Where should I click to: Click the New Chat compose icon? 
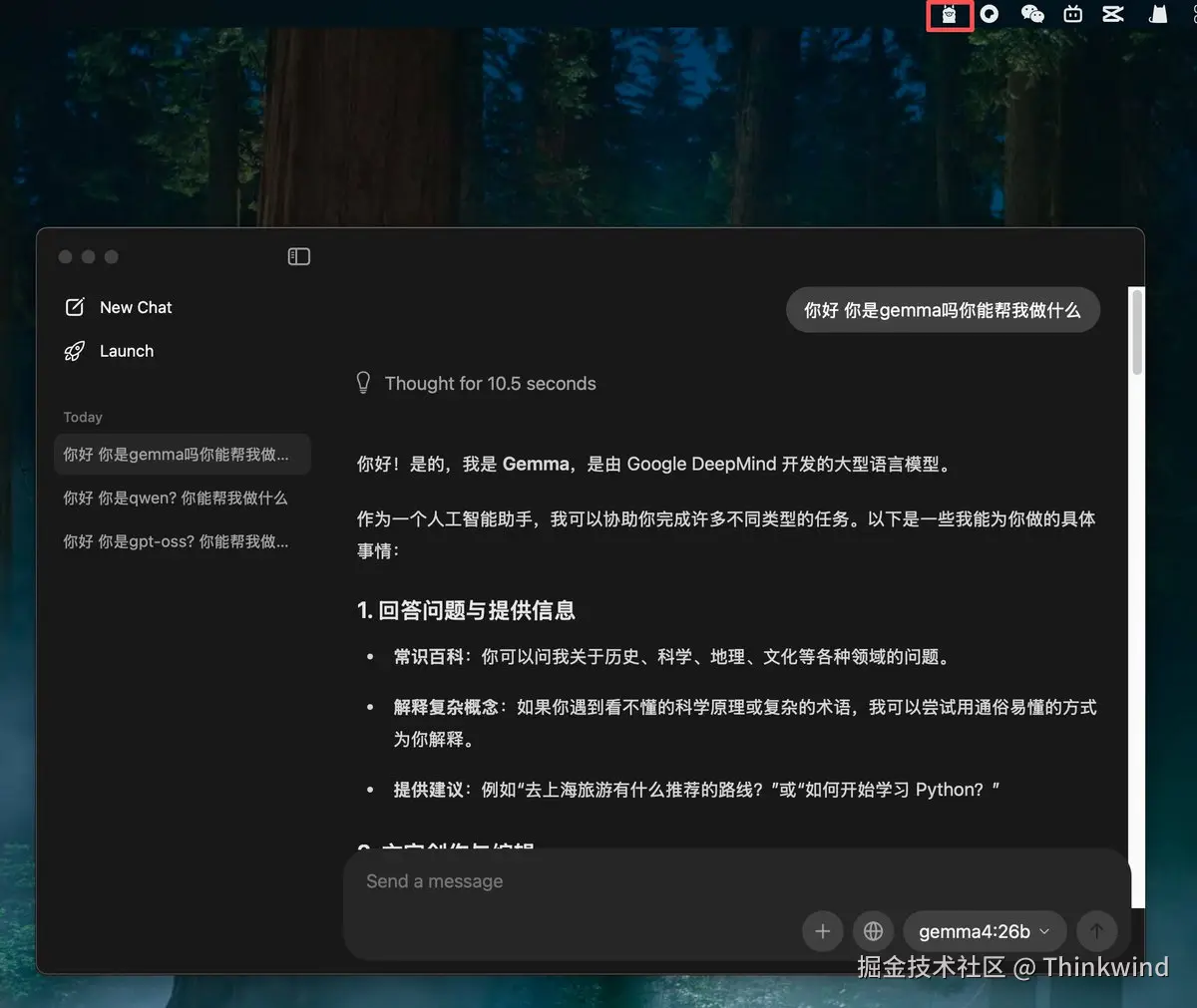point(75,307)
